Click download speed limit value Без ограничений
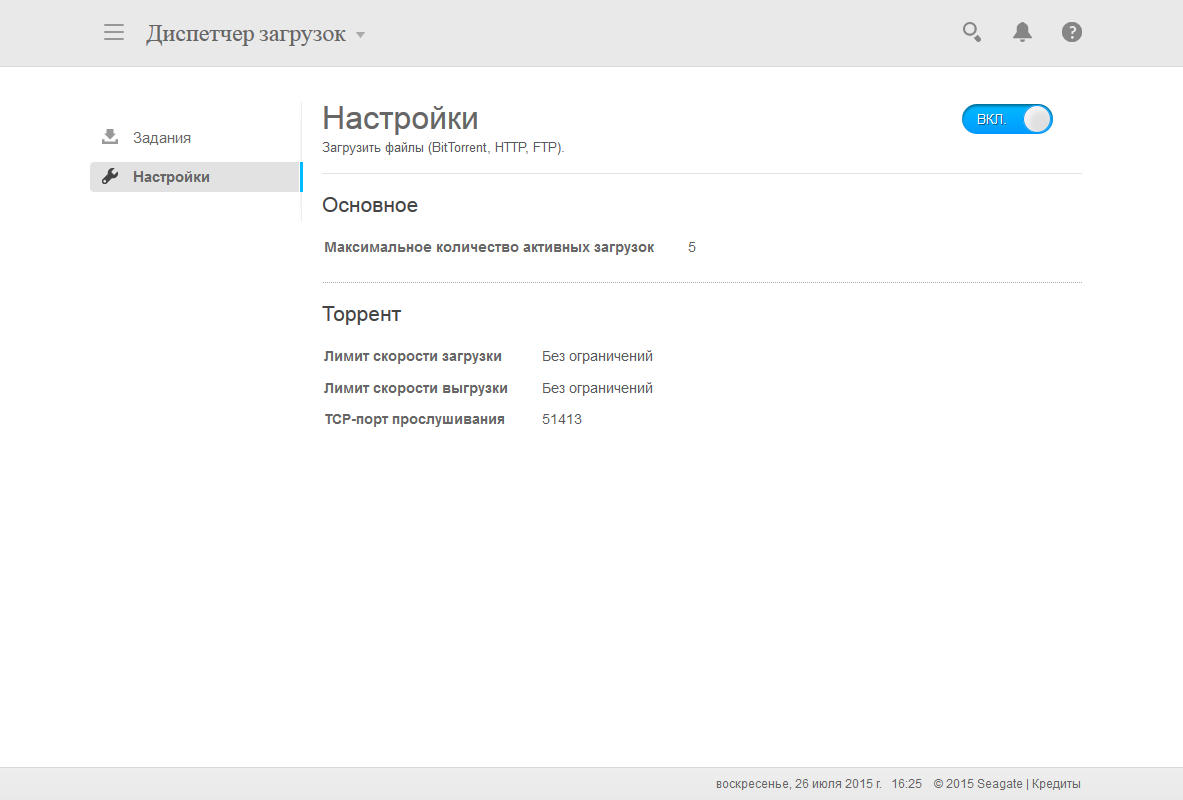The width and height of the screenshot is (1183, 800). 597,356
